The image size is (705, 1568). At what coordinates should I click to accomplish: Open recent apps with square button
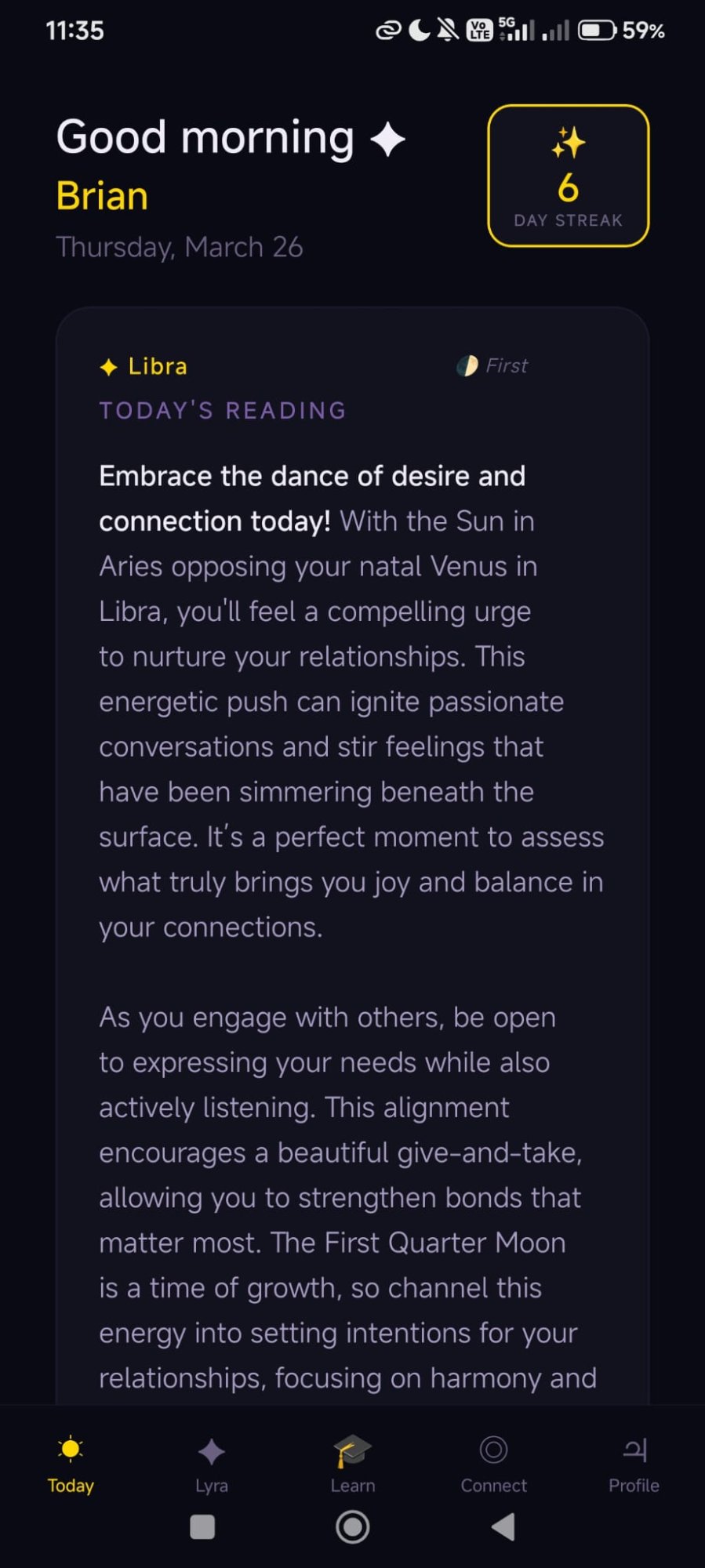click(202, 1527)
